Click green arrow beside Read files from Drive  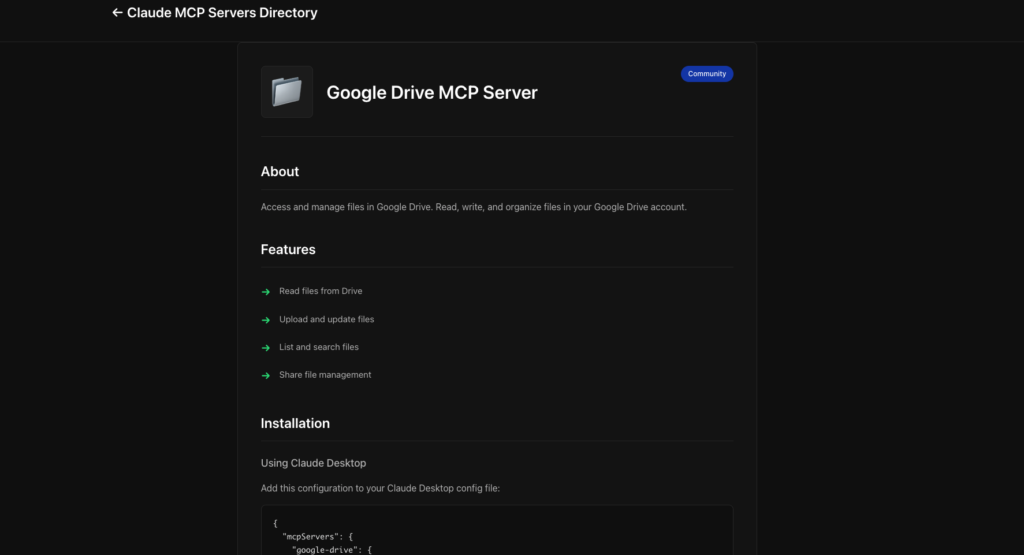[x=266, y=292]
